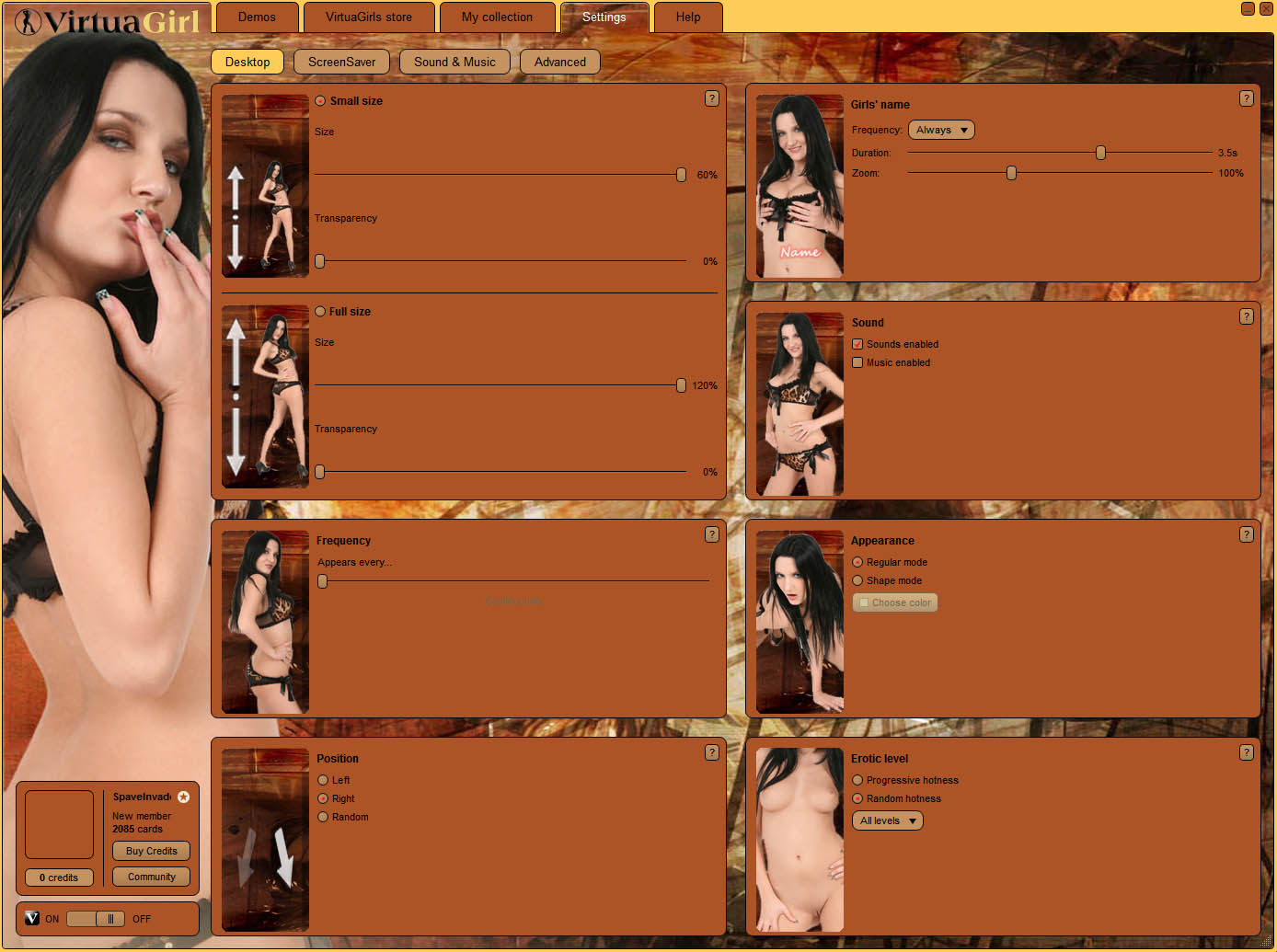Image resolution: width=1277 pixels, height=952 pixels.
Task: Click the empty profile picture box
Action: point(60,825)
